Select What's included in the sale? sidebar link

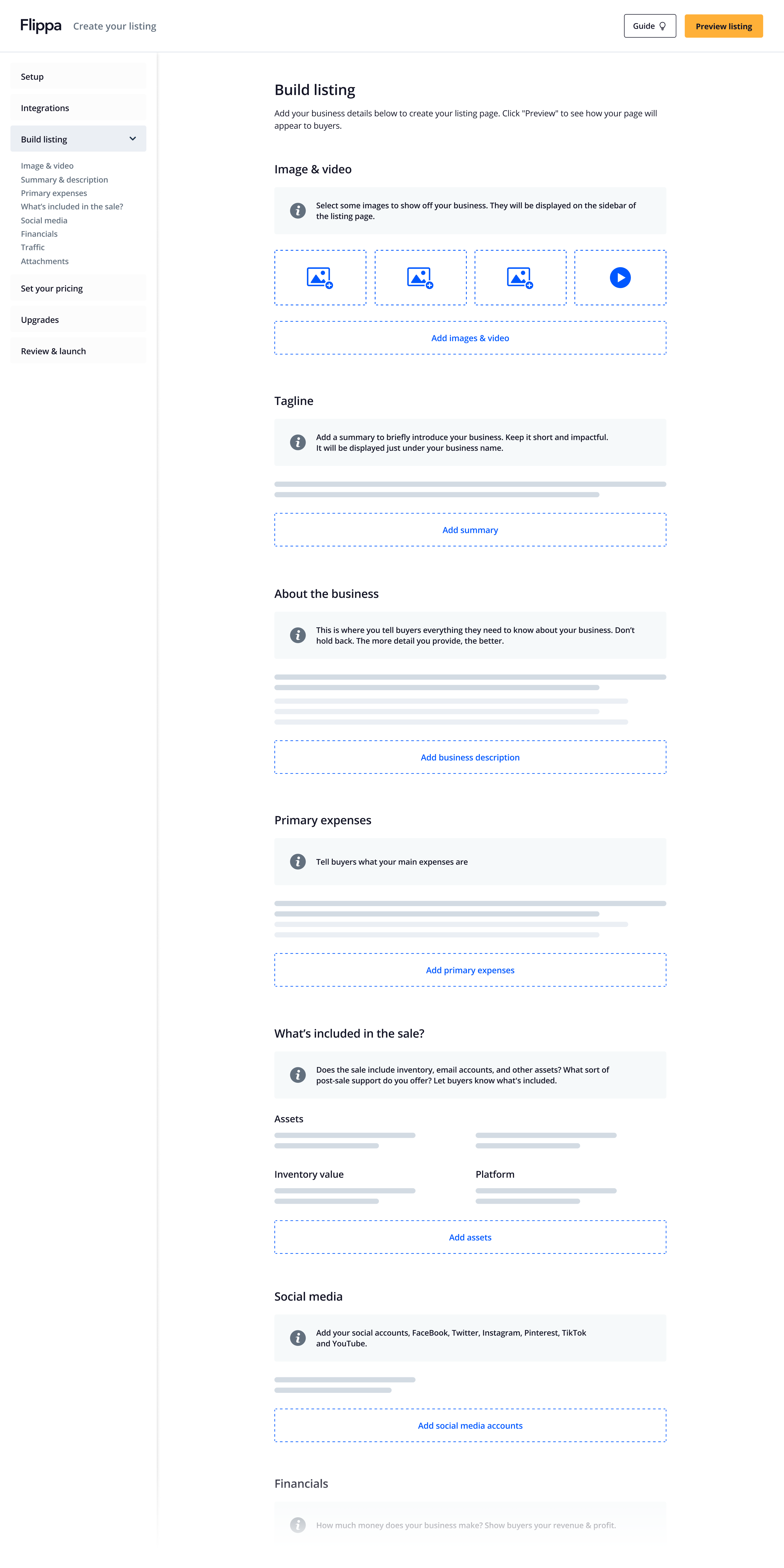coord(72,206)
